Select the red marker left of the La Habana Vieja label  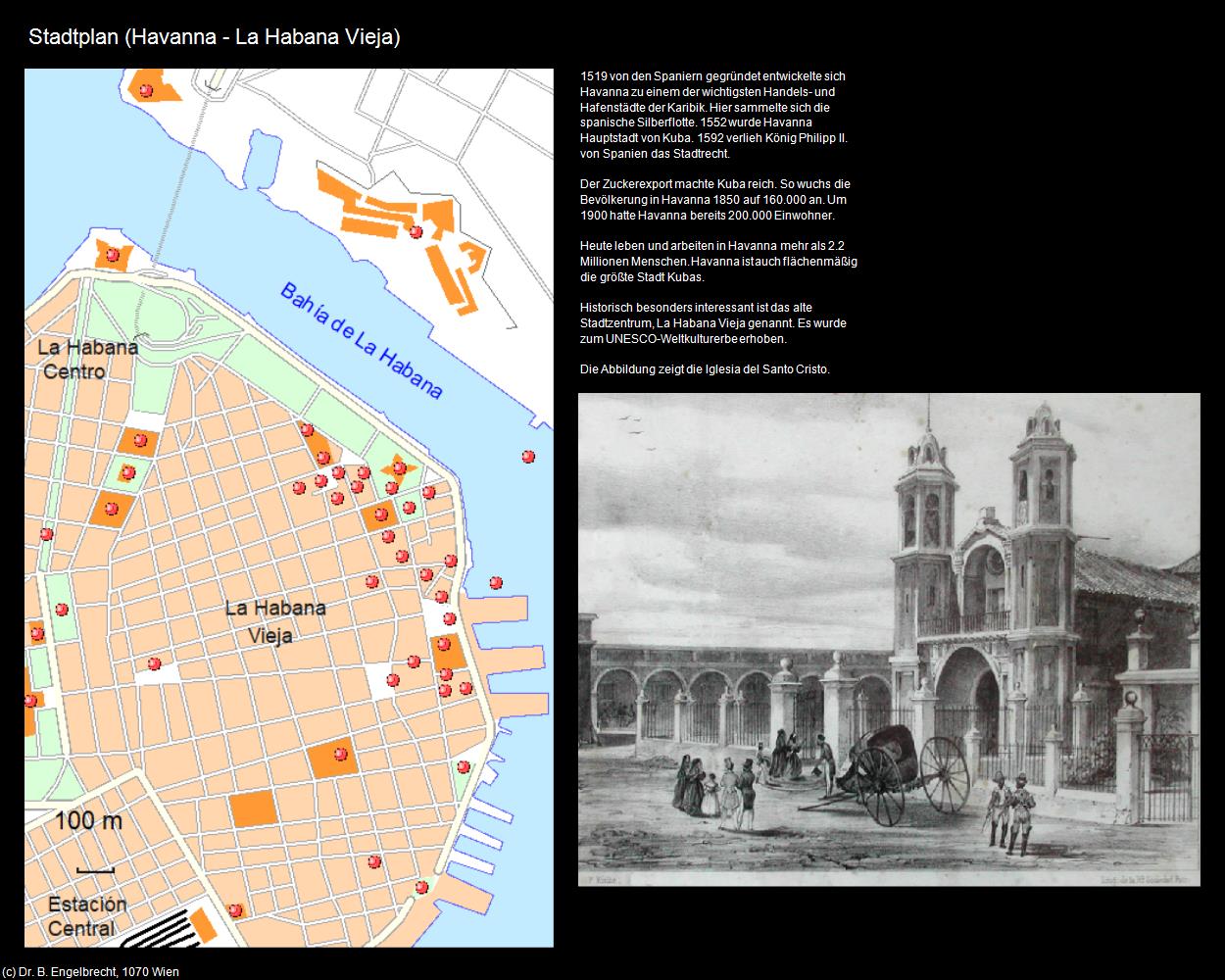coord(154,663)
